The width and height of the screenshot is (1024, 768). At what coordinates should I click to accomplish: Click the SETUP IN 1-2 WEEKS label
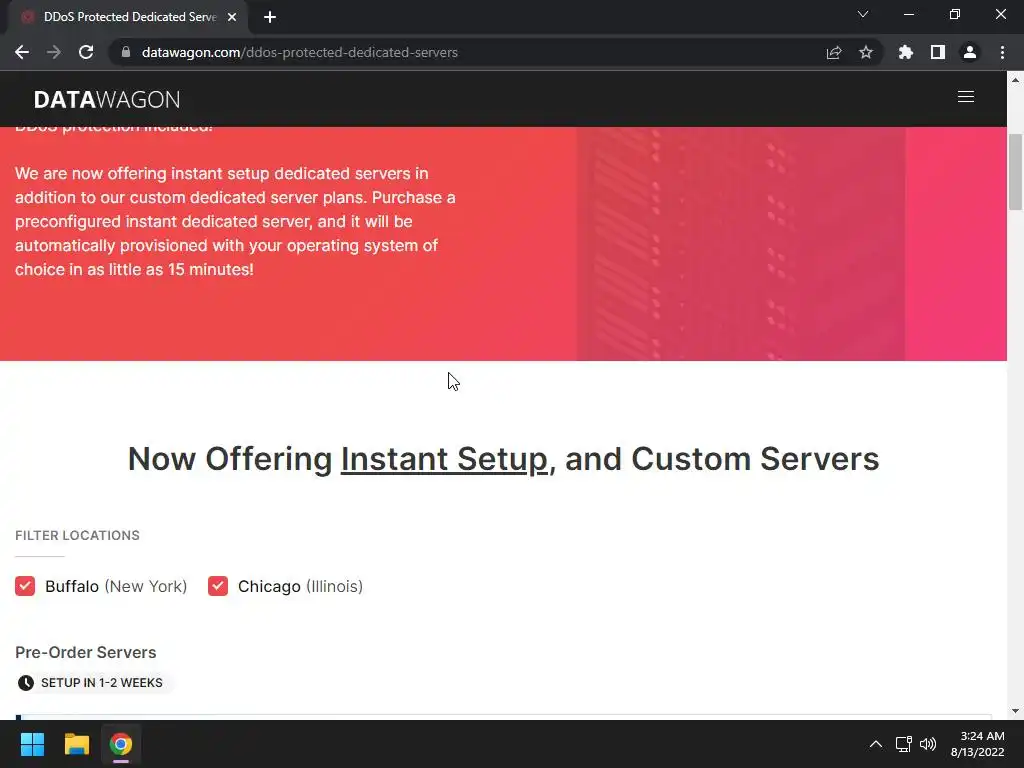pyautogui.click(x=102, y=683)
